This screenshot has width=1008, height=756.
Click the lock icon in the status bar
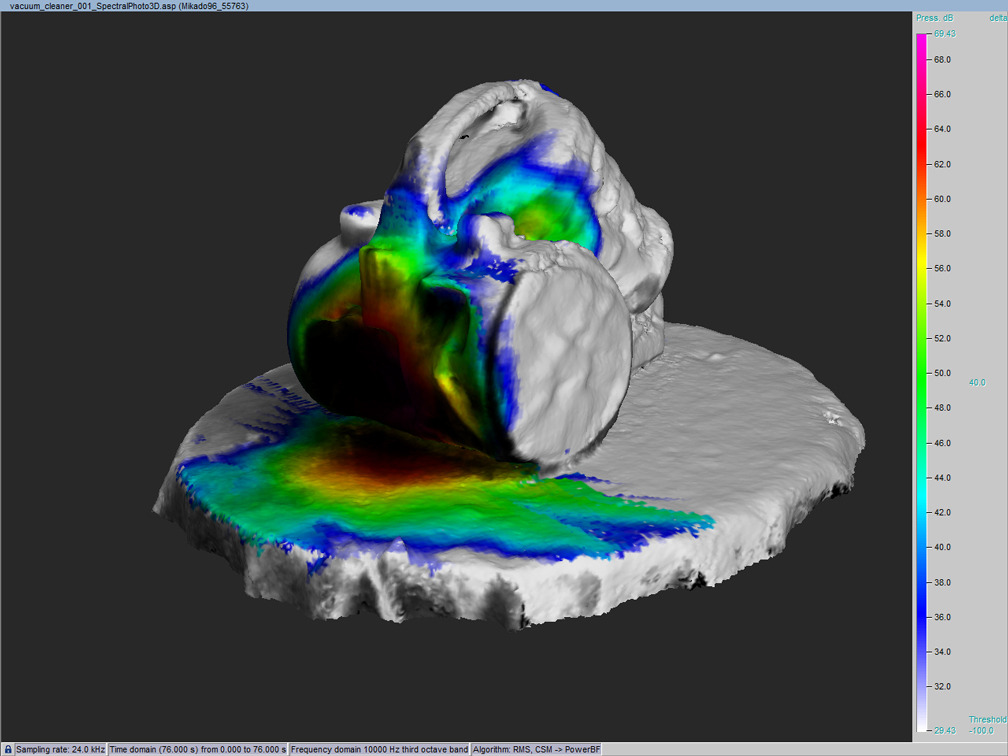click(7, 750)
